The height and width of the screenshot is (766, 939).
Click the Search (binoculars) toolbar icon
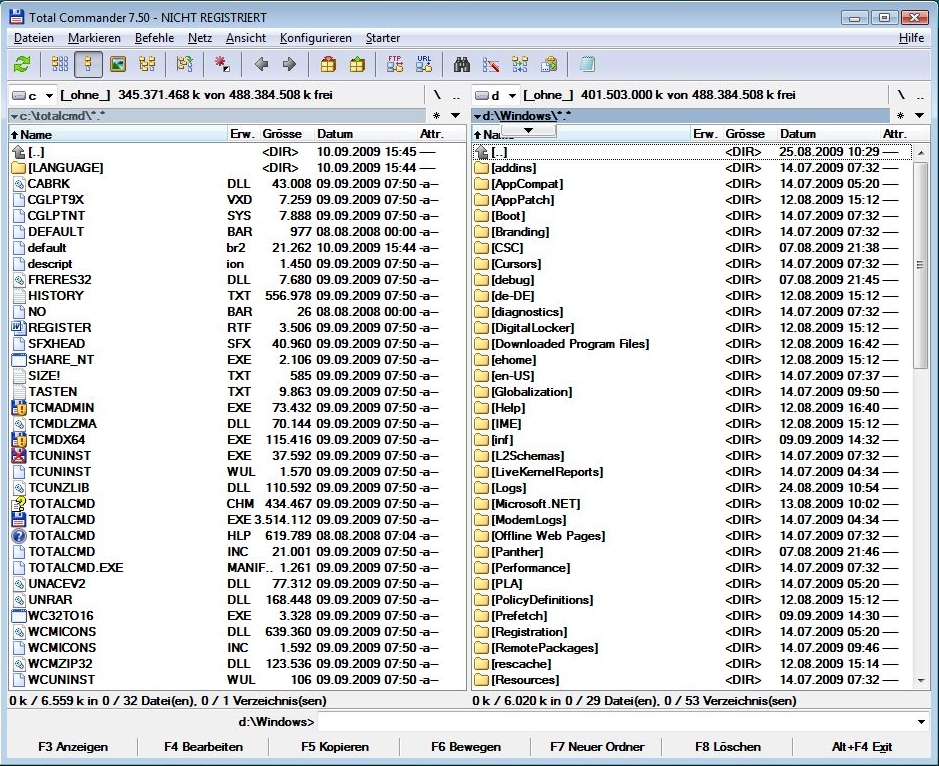point(462,64)
